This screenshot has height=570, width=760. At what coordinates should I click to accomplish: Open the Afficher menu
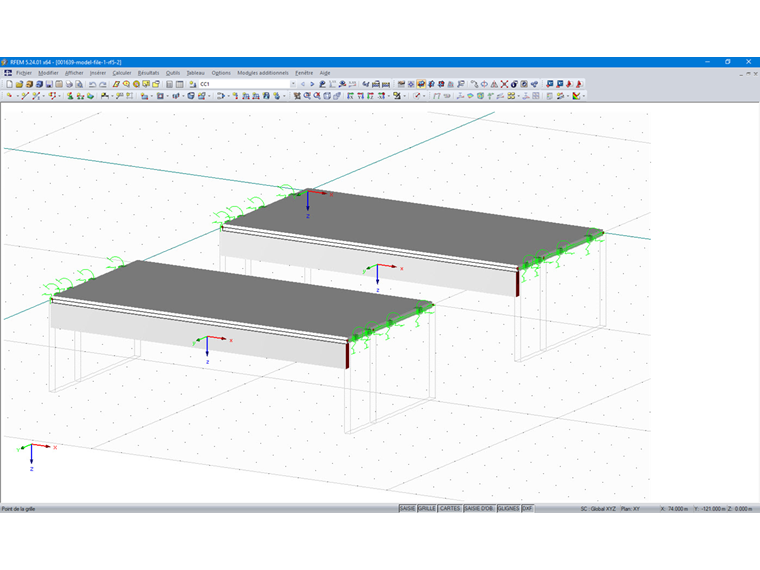pyautogui.click(x=74, y=73)
